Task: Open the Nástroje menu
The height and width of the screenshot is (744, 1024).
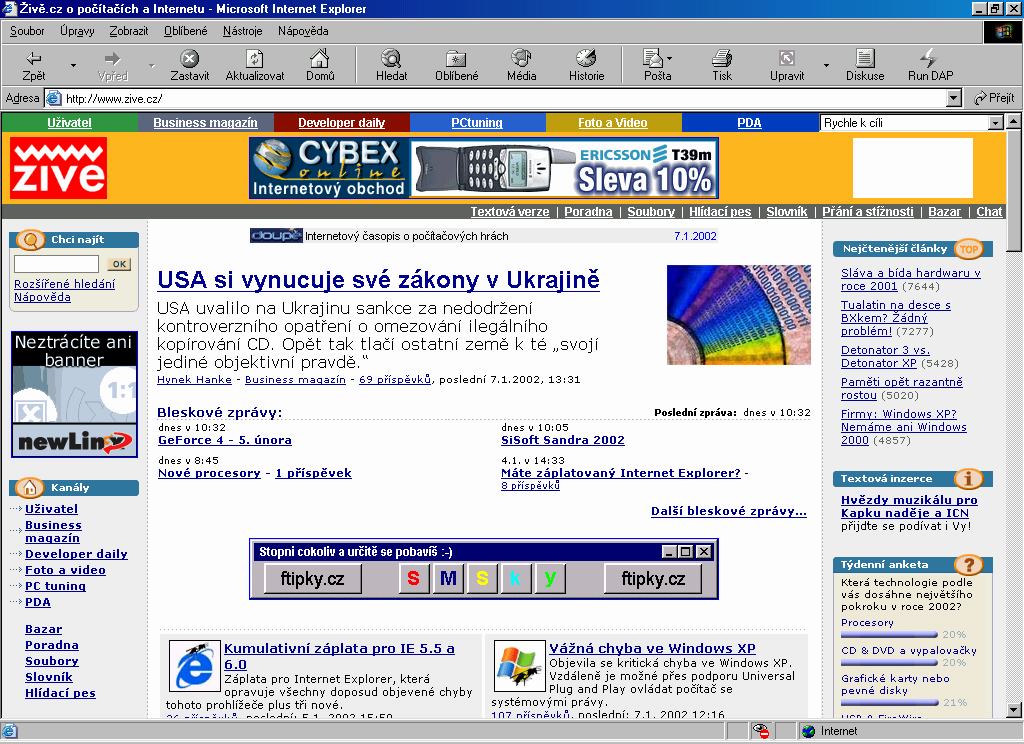Action: (242, 31)
